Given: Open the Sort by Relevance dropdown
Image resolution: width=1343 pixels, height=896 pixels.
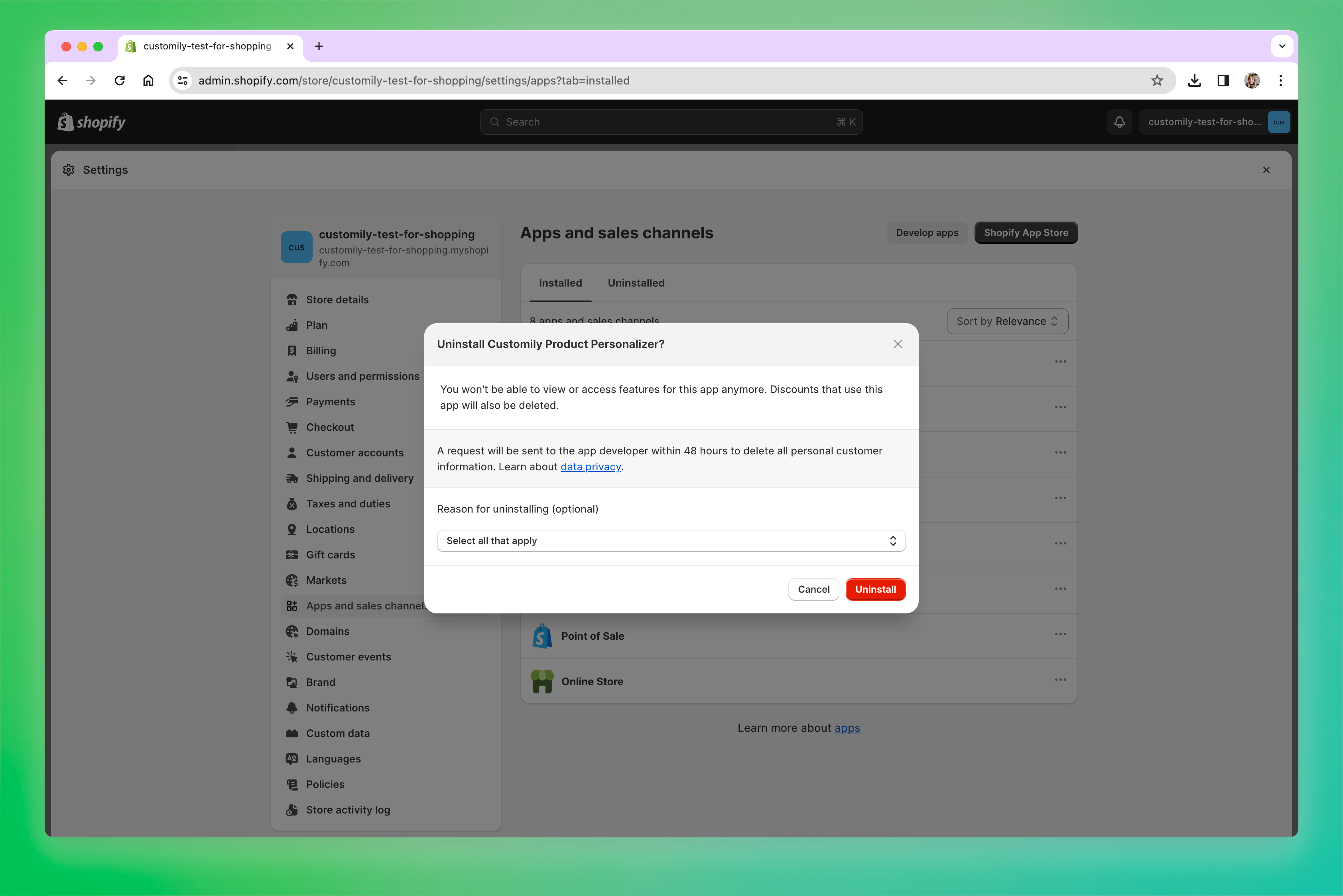Looking at the screenshot, I should pyautogui.click(x=1007, y=321).
